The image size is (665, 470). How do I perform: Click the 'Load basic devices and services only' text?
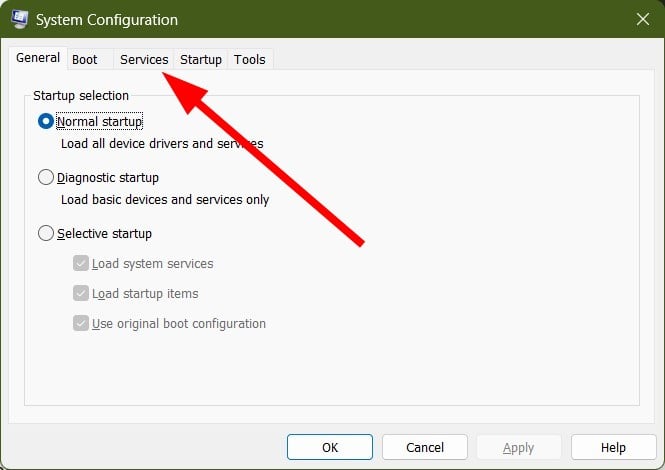tap(165, 199)
